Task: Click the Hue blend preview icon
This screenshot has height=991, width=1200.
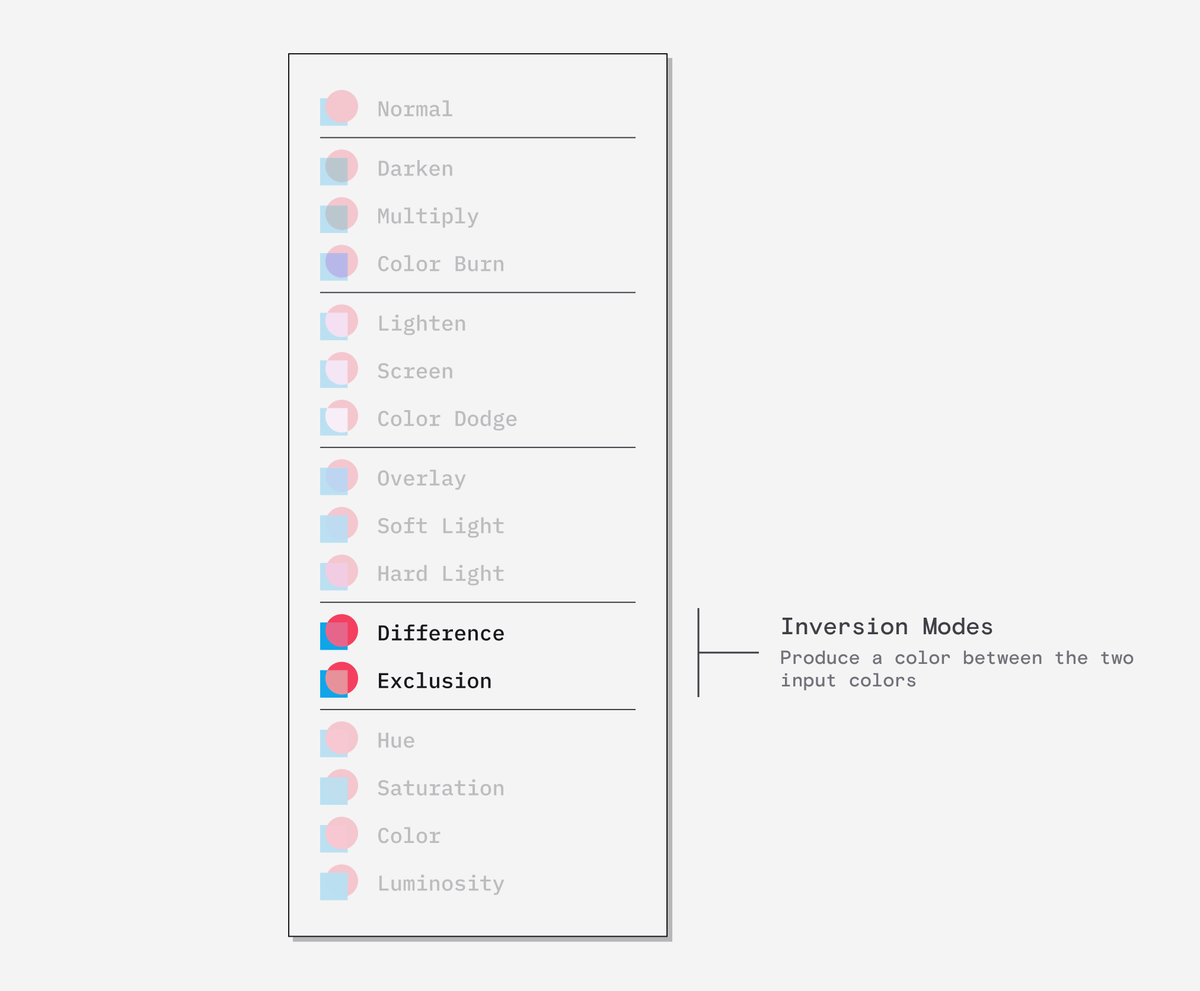Action: [338, 740]
